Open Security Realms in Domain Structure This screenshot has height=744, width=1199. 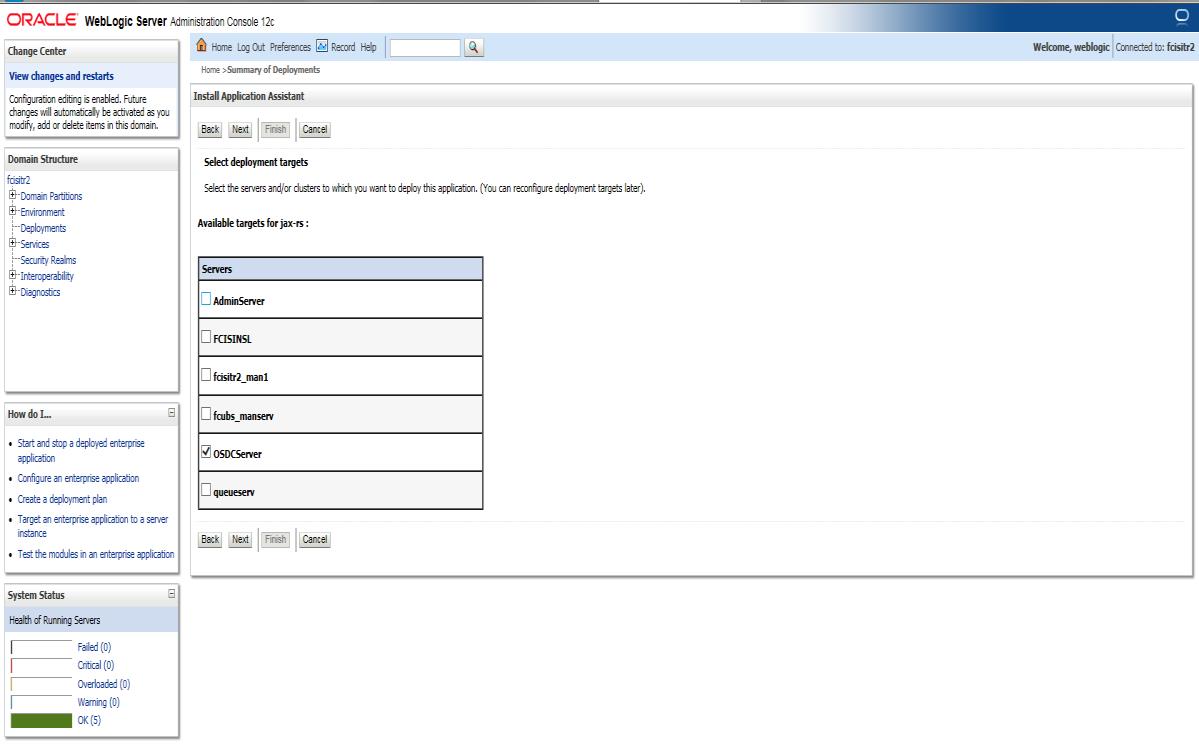point(48,260)
